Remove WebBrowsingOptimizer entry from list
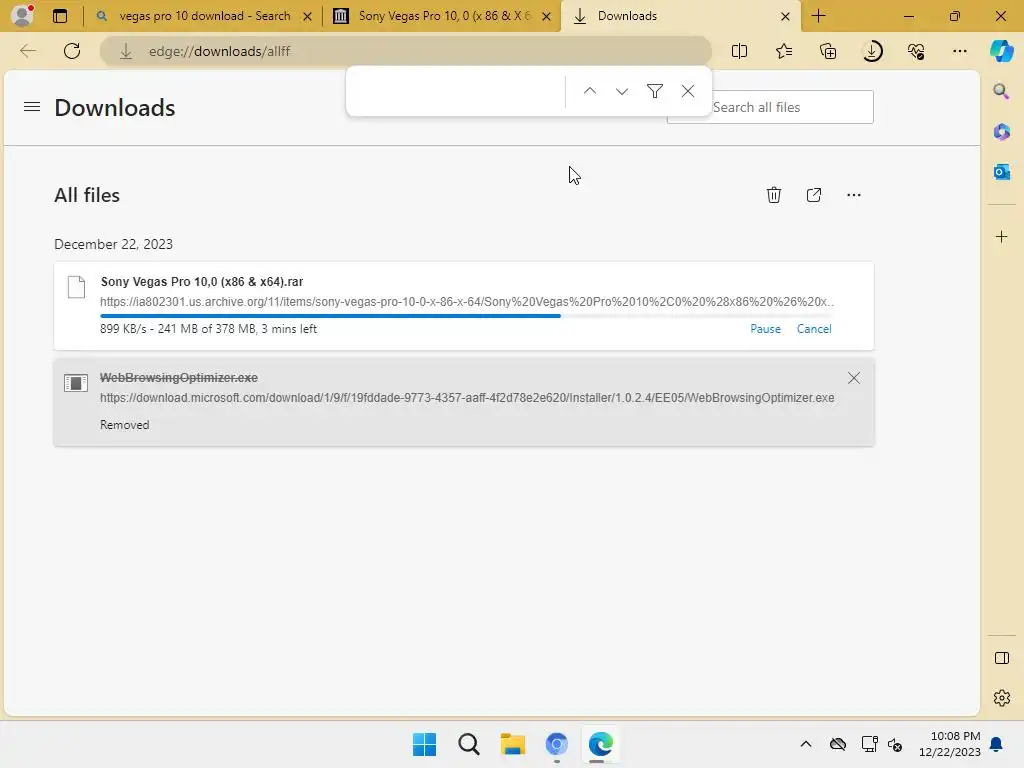The width and height of the screenshot is (1024, 768). pos(854,377)
